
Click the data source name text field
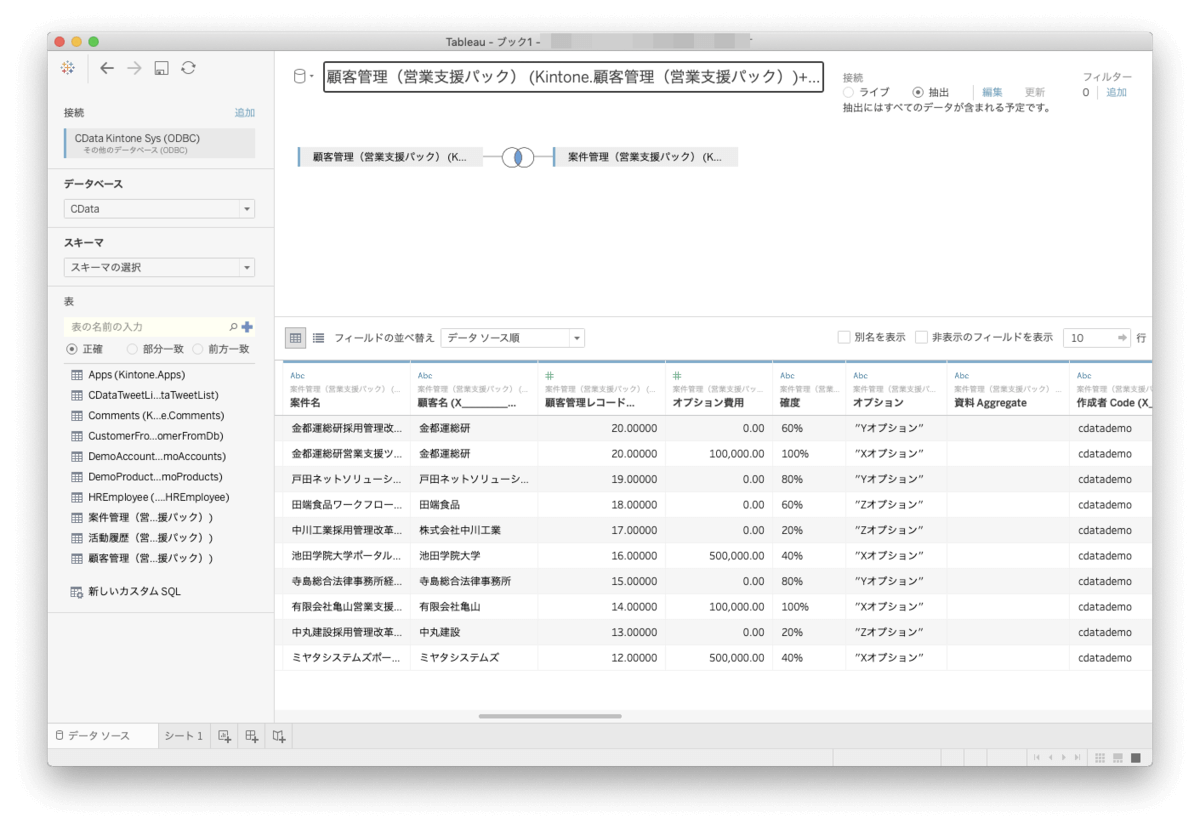pos(573,77)
